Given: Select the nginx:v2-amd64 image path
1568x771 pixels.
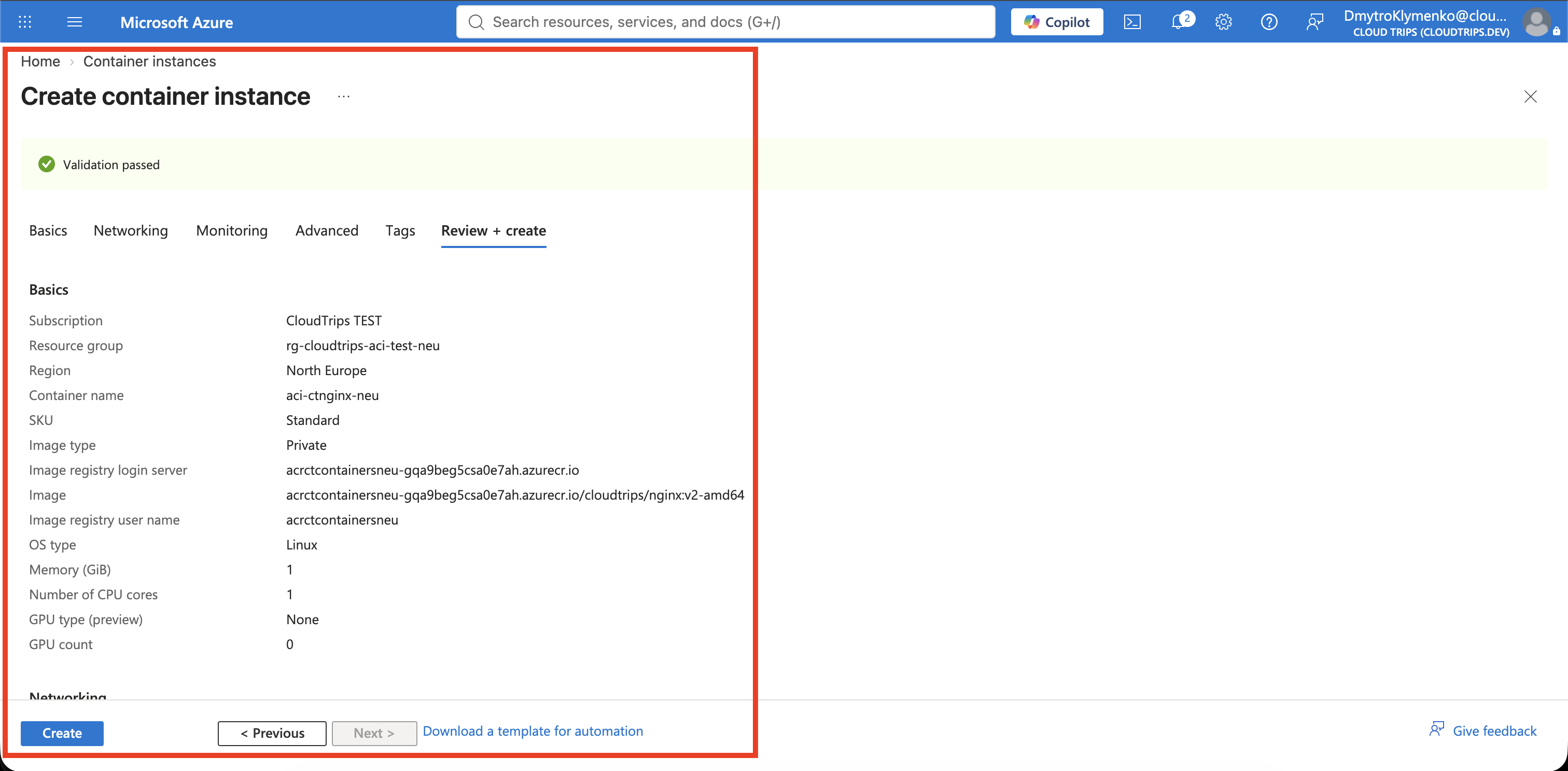Looking at the screenshot, I should click(515, 495).
